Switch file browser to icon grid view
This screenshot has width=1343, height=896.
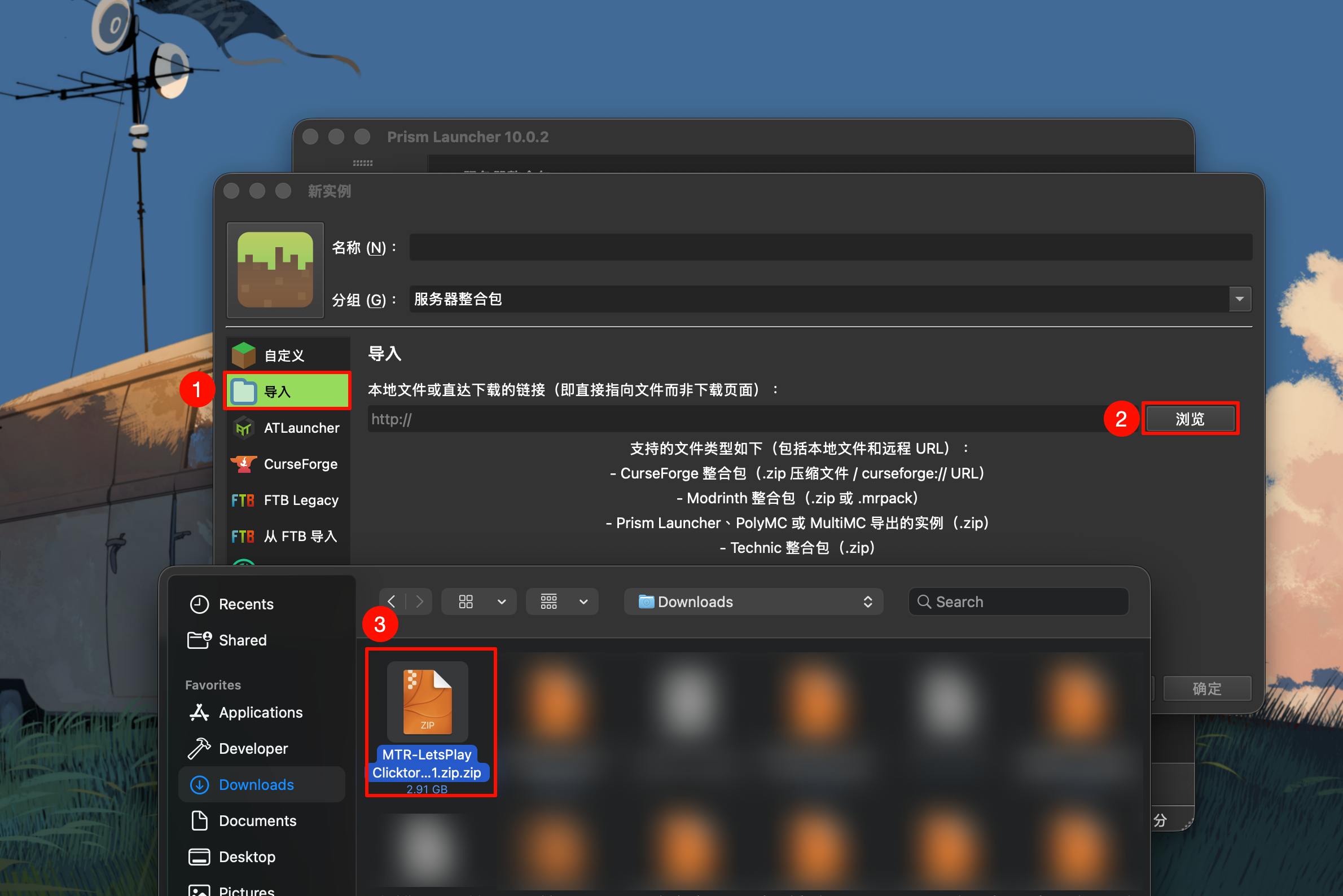point(465,601)
